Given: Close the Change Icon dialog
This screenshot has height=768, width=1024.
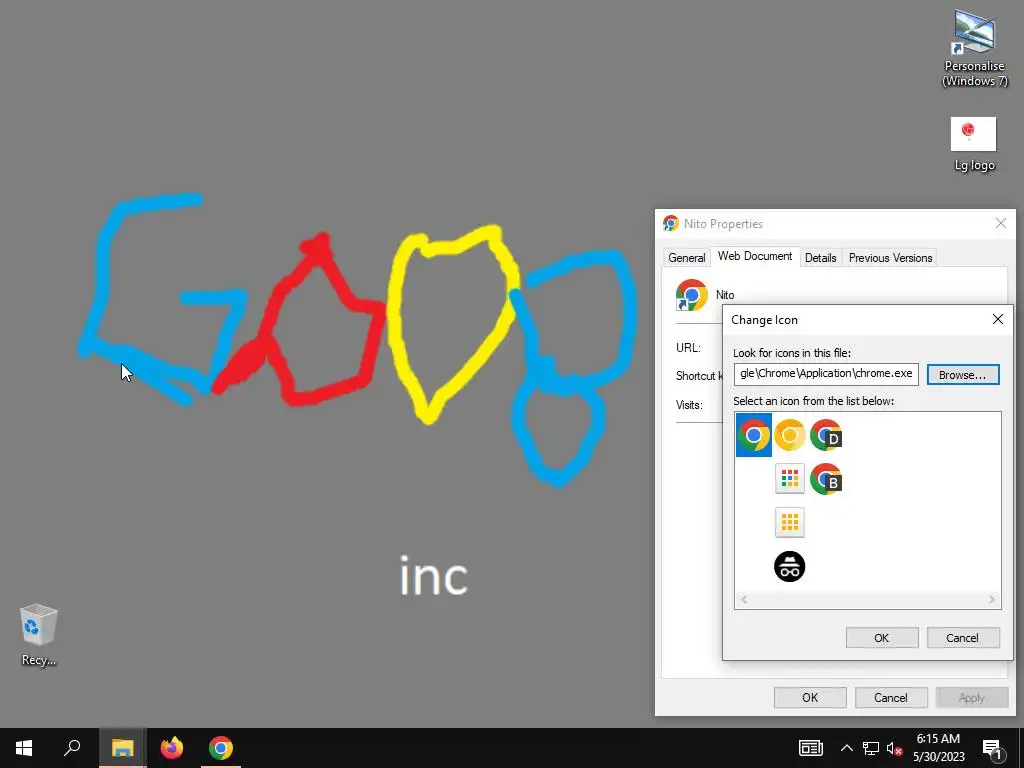Looking at the screenshot, I should (998, 319).
